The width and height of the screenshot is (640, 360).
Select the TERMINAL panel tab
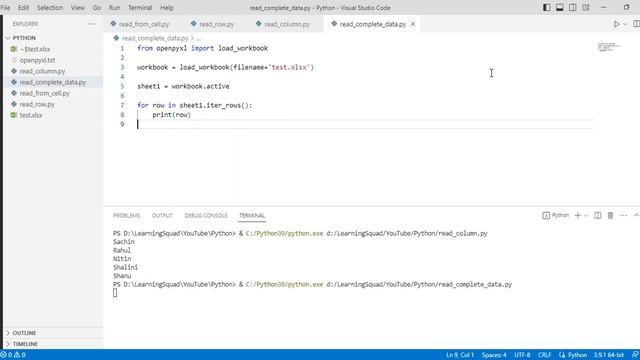click(x=252, y=216)
